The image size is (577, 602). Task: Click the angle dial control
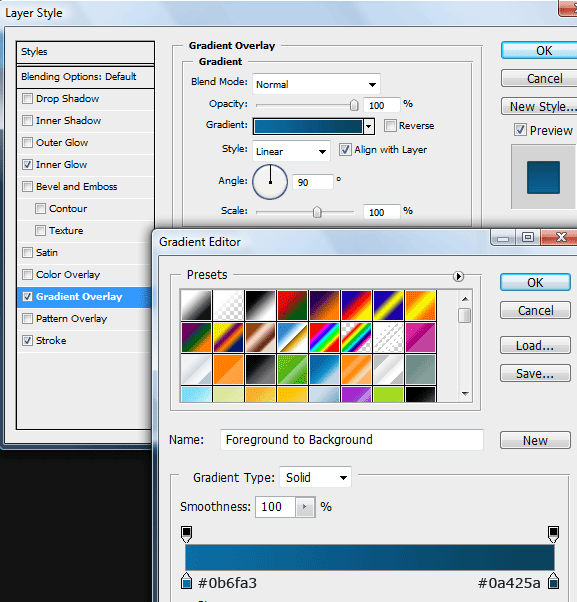pyautogui.click(x=270, y=182)
